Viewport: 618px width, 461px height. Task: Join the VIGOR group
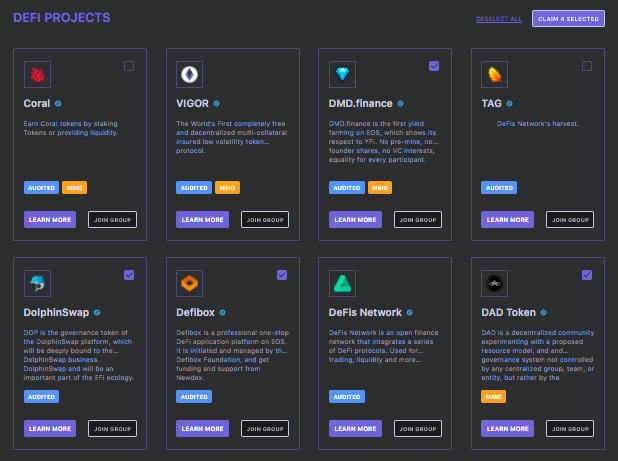265,219
